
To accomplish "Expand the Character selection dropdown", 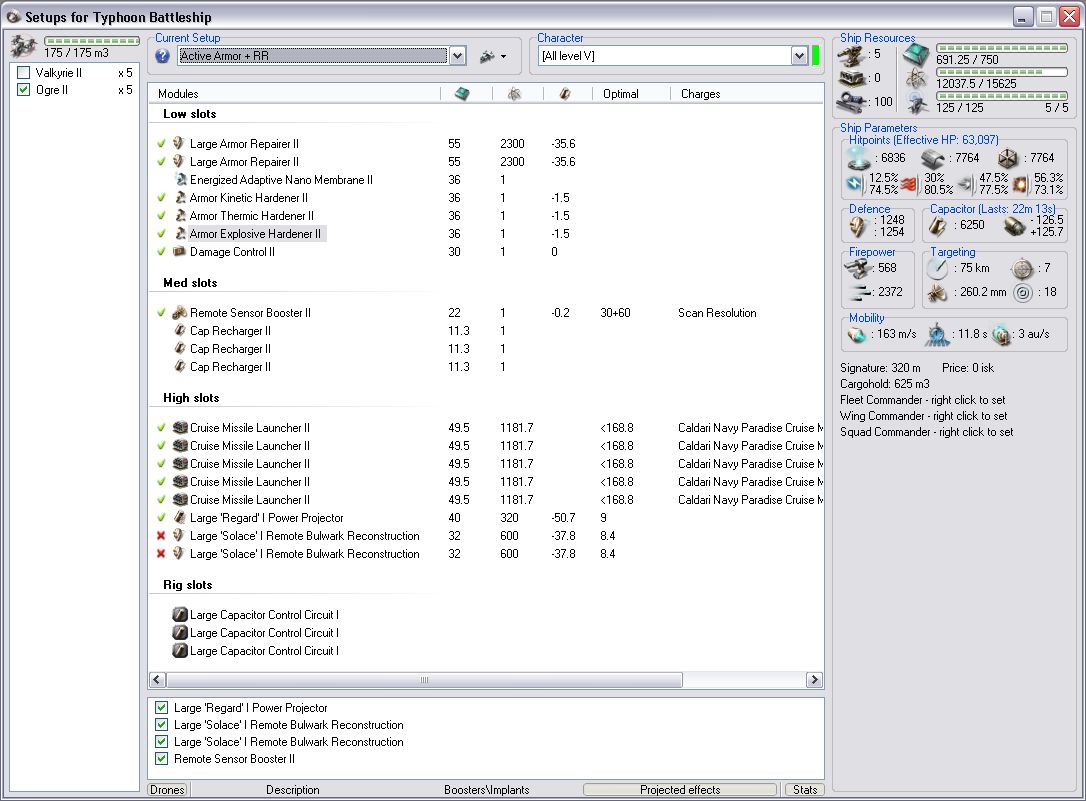I will (799, 56).
